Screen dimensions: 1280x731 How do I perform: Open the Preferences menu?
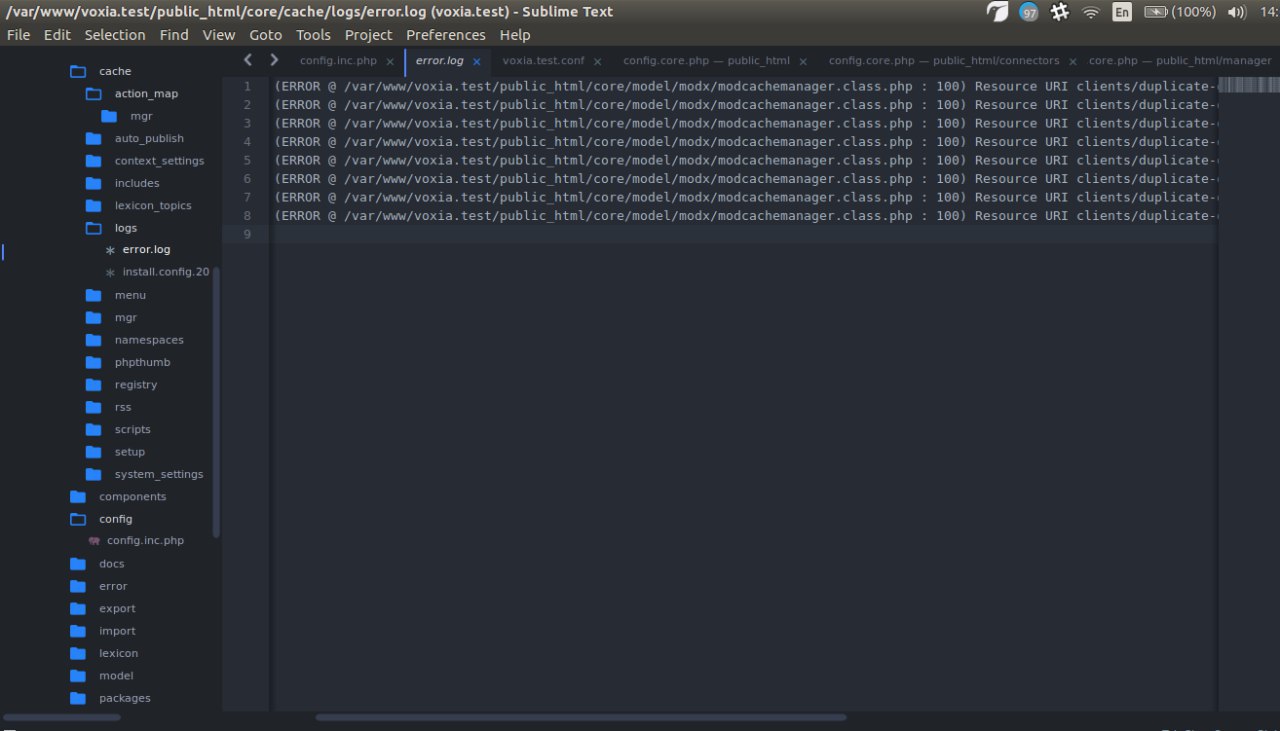coord(446,35)
